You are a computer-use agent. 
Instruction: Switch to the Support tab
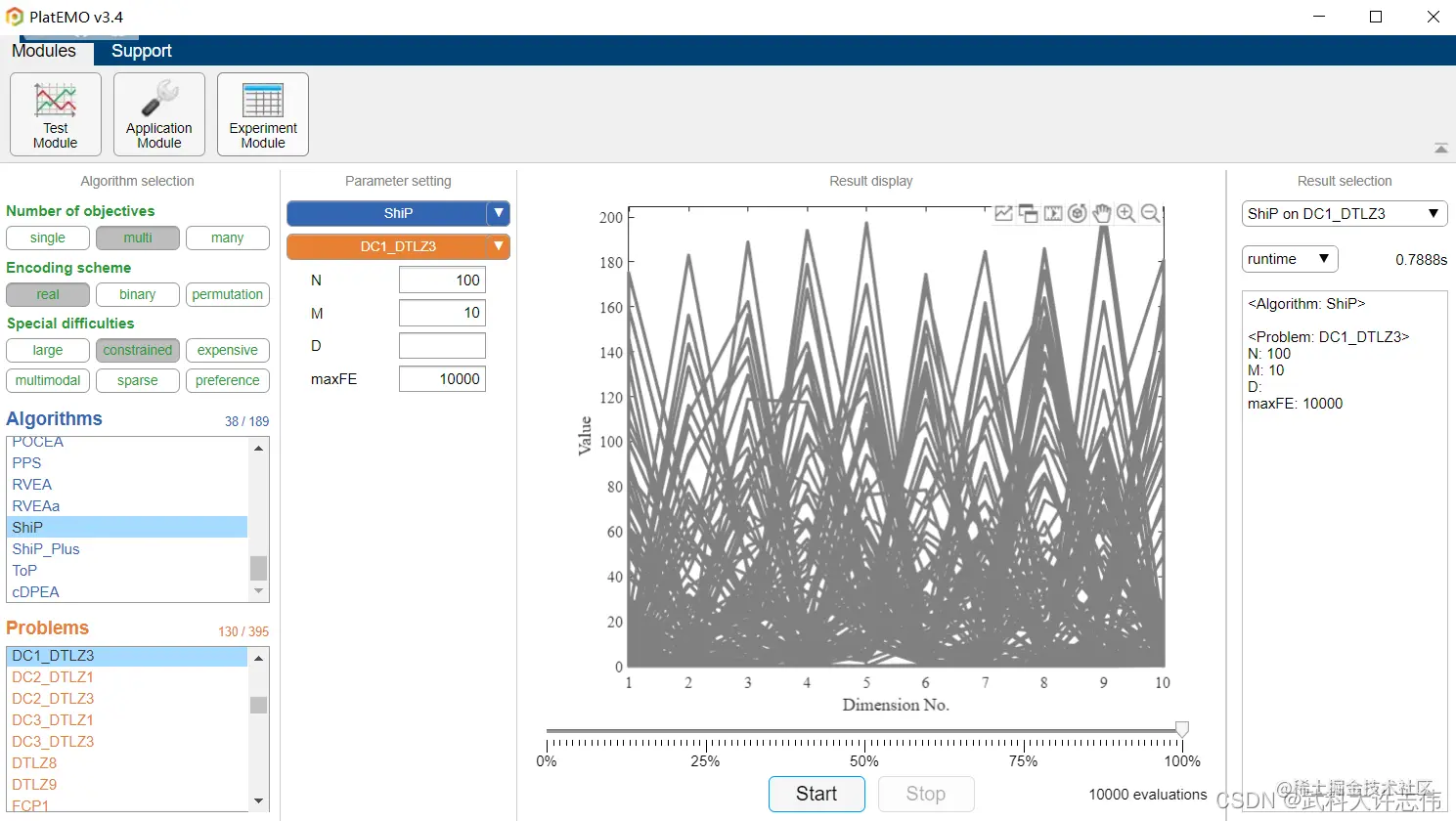pyautogui.click(x=142, y=51)
